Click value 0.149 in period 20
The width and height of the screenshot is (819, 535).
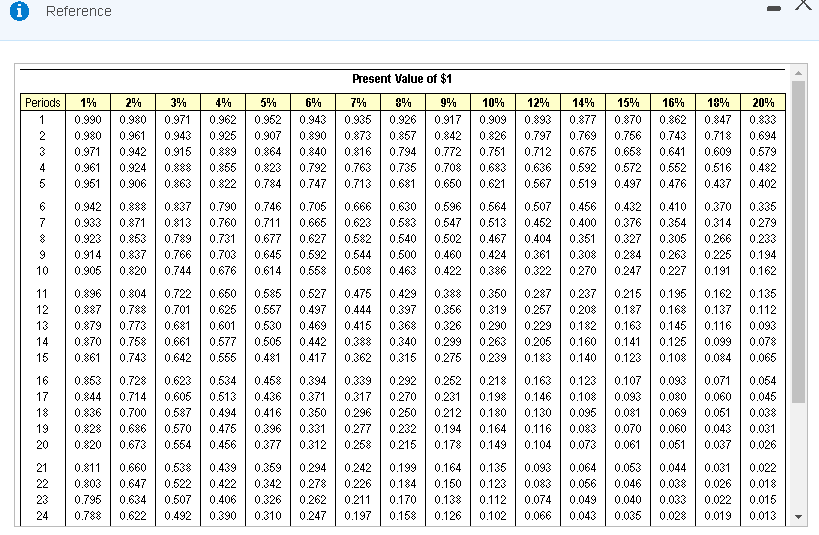(x=493, y=445)
